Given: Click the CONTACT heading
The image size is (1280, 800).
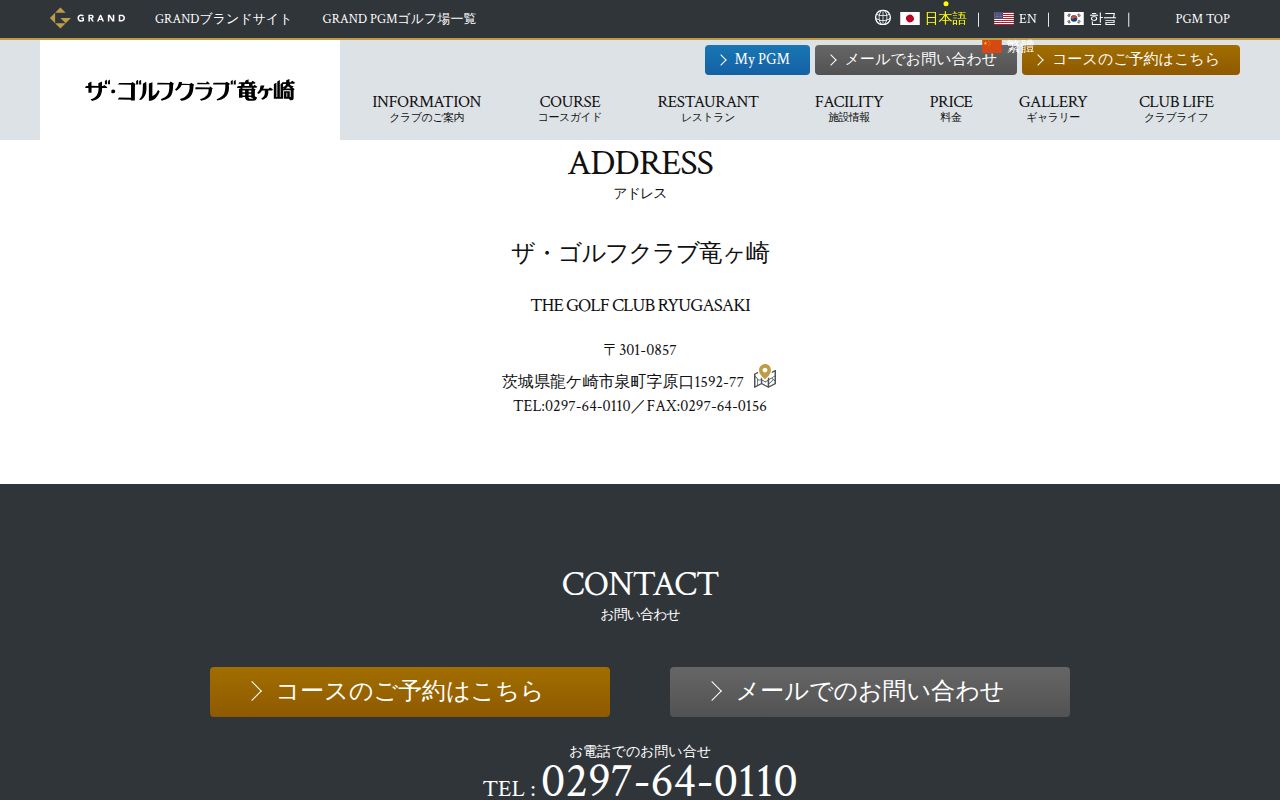Looking at the screenshot, I should (640, 584).
